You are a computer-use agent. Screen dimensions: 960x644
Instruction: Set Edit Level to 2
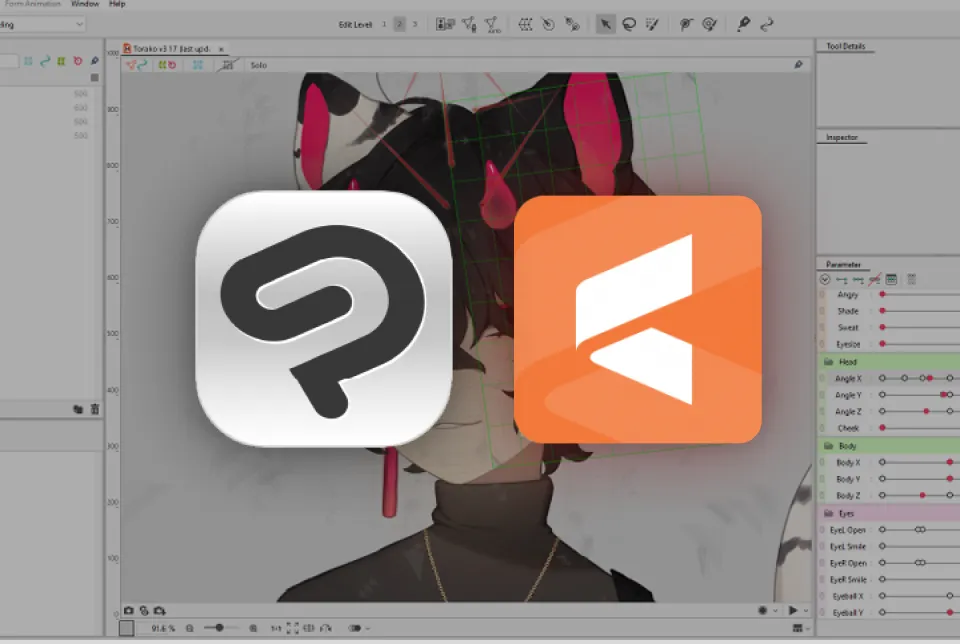click(x=399, y=24)
